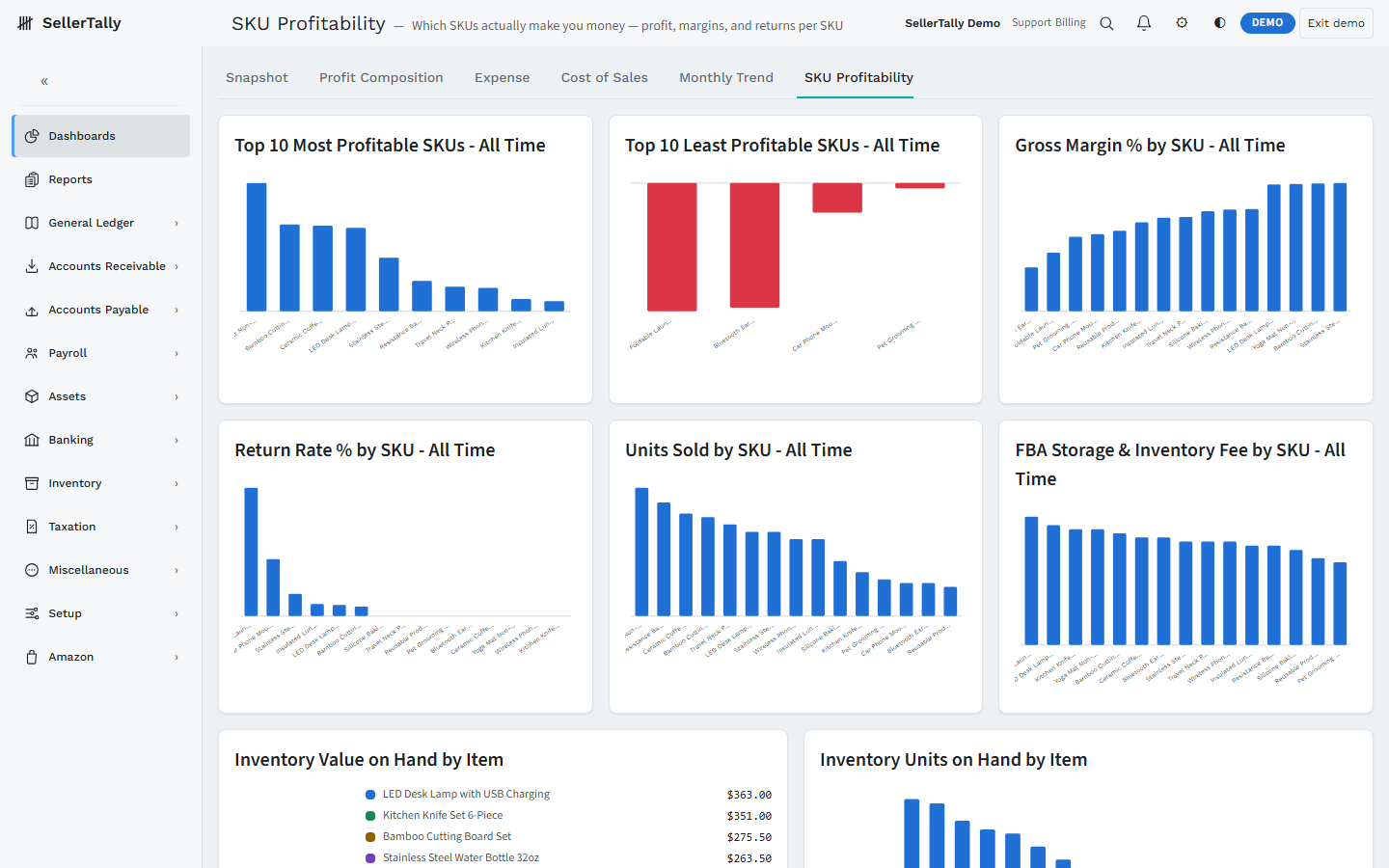Click the Dashboards sidebar icon
This screenshot has height=868, width=1389.
pyautogui.click(x=32, y=136)
